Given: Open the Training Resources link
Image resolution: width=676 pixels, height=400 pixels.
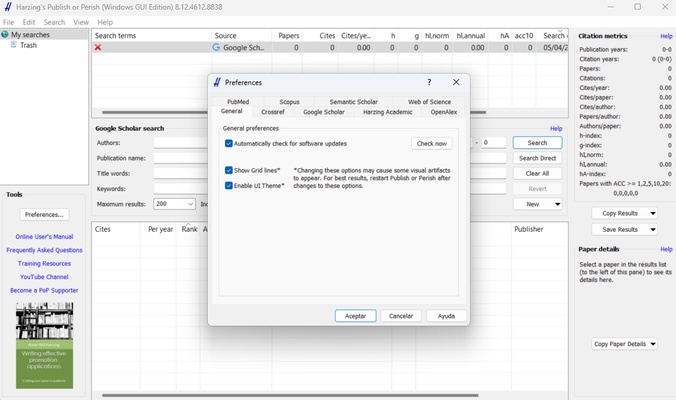Looking at the screenshot, I should point(44,263).
